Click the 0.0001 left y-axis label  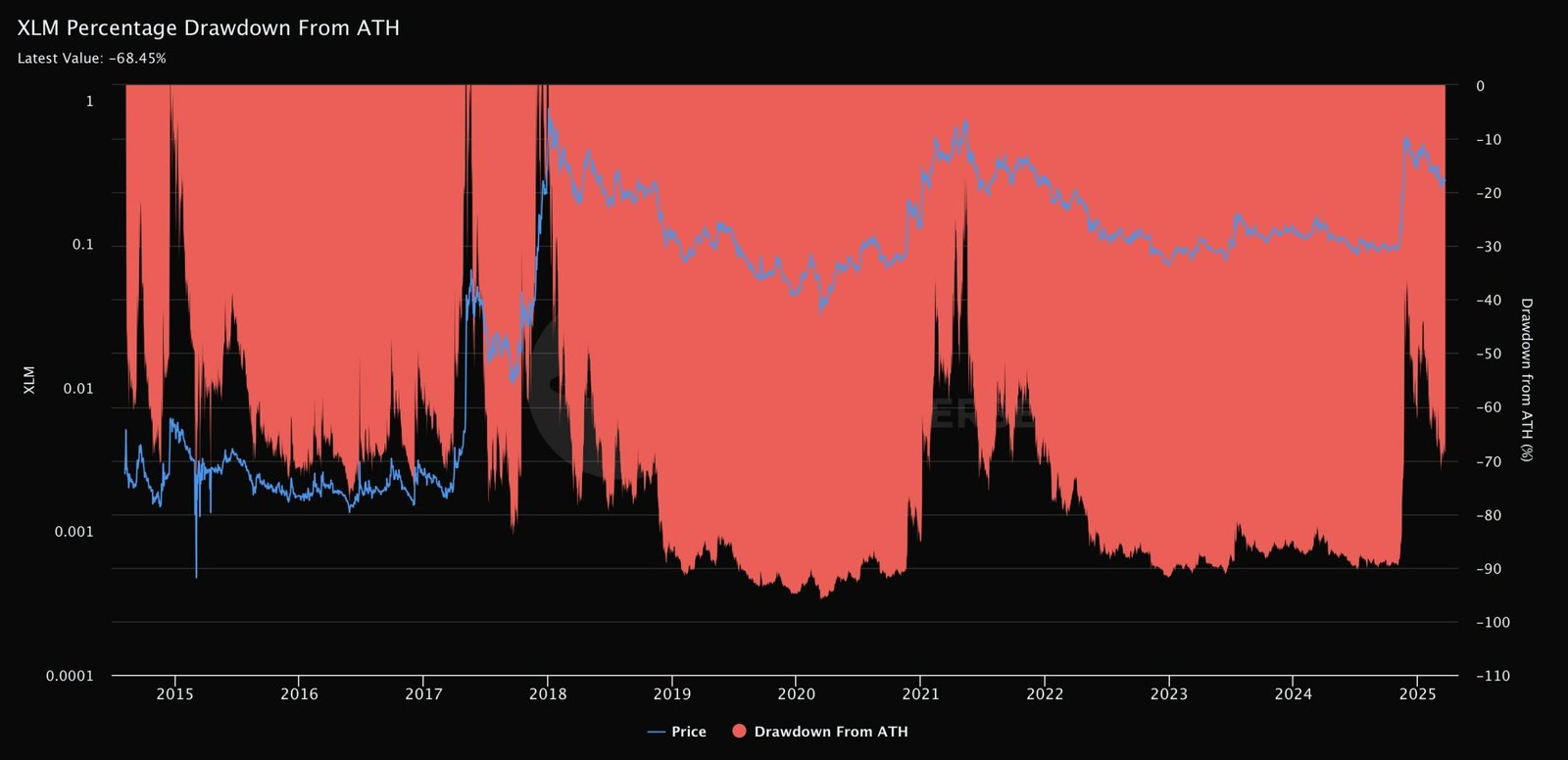pos(70,676)
